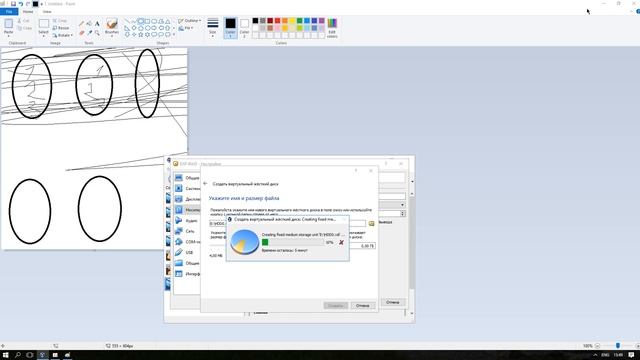Click Отмена in the settings window
This screenshot has height=360, width=640.
pos(393,302)
